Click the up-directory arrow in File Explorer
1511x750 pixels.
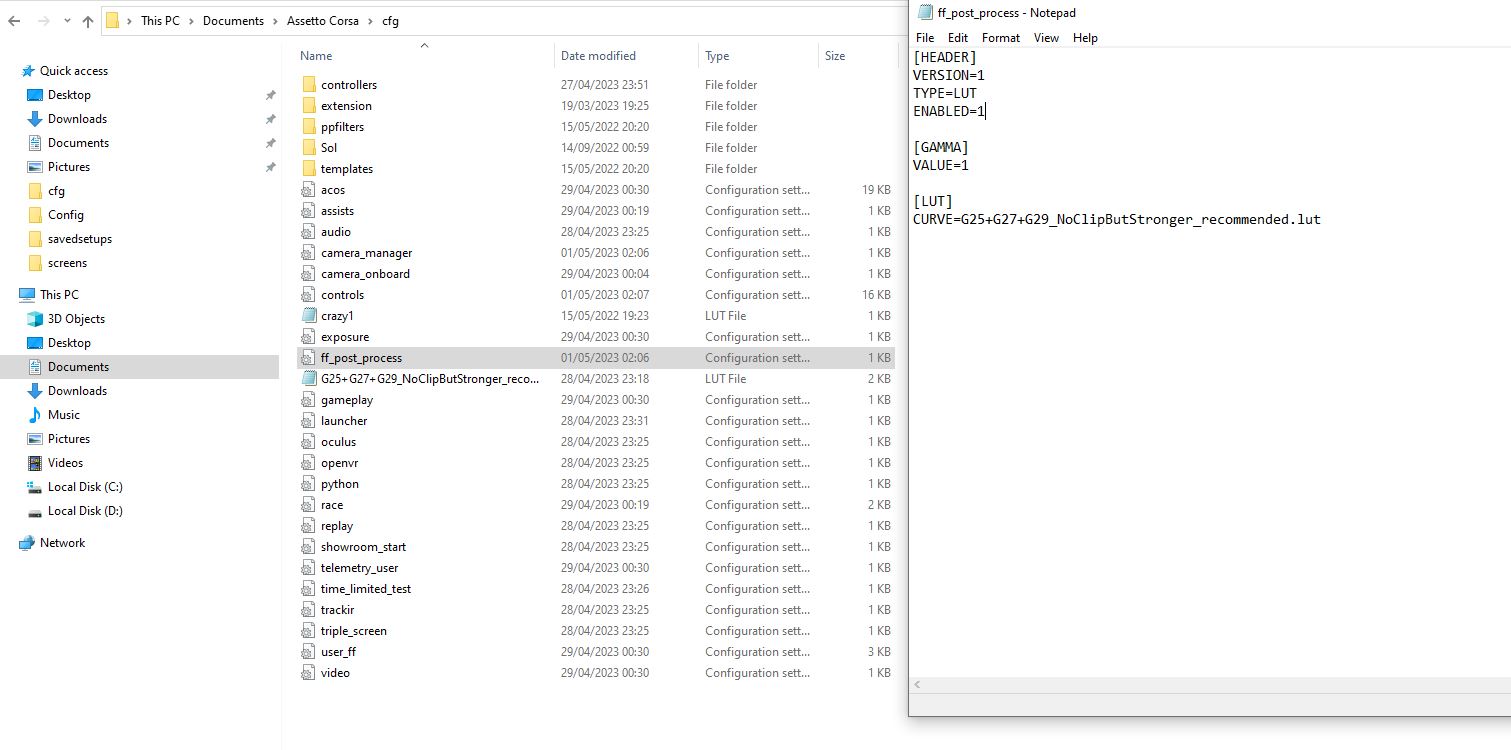(88, 20)
